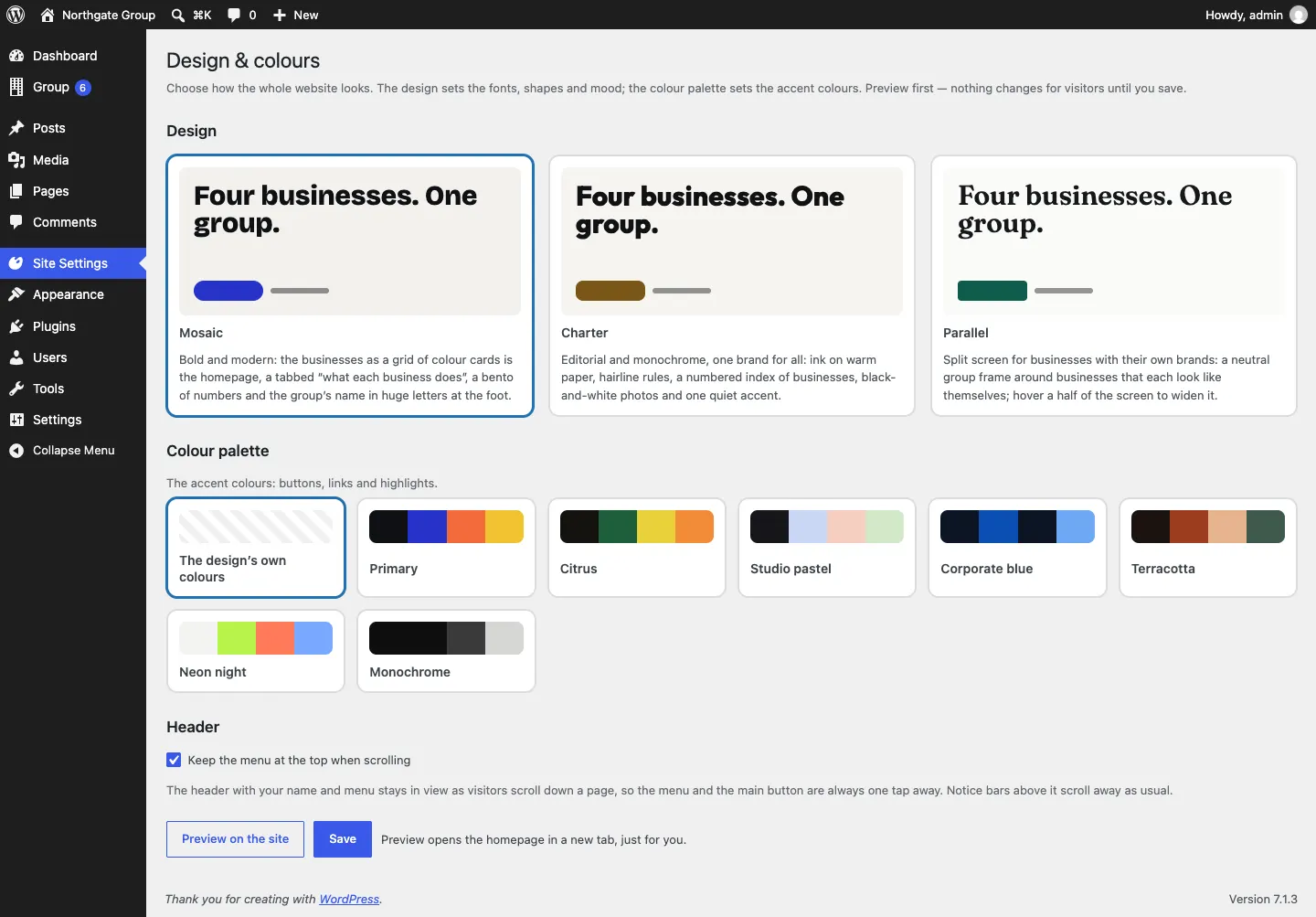Go to the Plugins menu label
This screenshot has width=1316, height=917.
click(54, 326)
